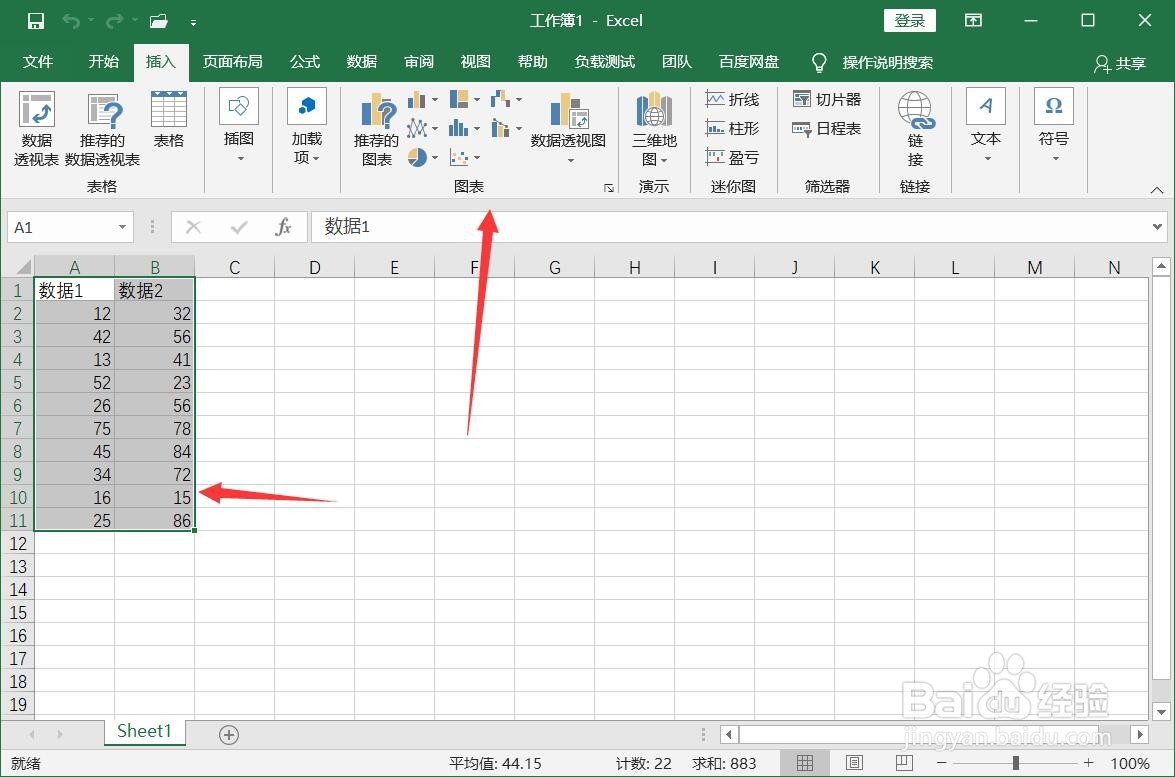Open the Illustrations (插图) dropdown
Screen dimensions: 1175x777
(x=239, y=126)
